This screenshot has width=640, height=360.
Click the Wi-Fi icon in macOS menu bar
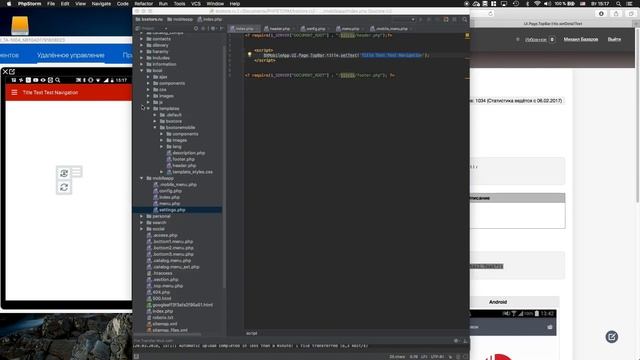pyautogui.click(x=537, y=4)
